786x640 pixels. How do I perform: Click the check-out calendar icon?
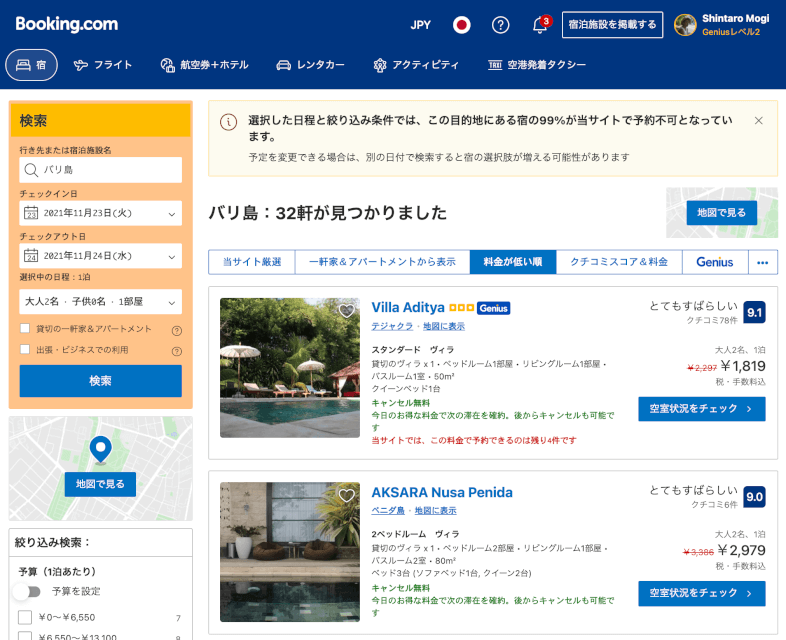tap(31, 256)
